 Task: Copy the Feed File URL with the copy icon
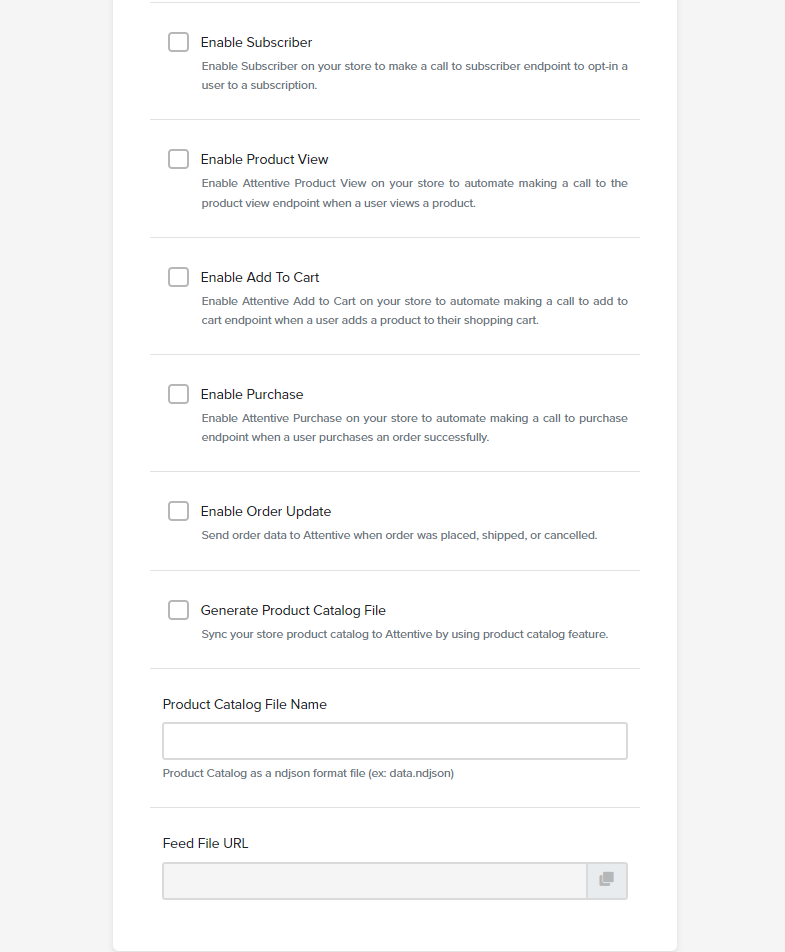(x=607, y=880)
